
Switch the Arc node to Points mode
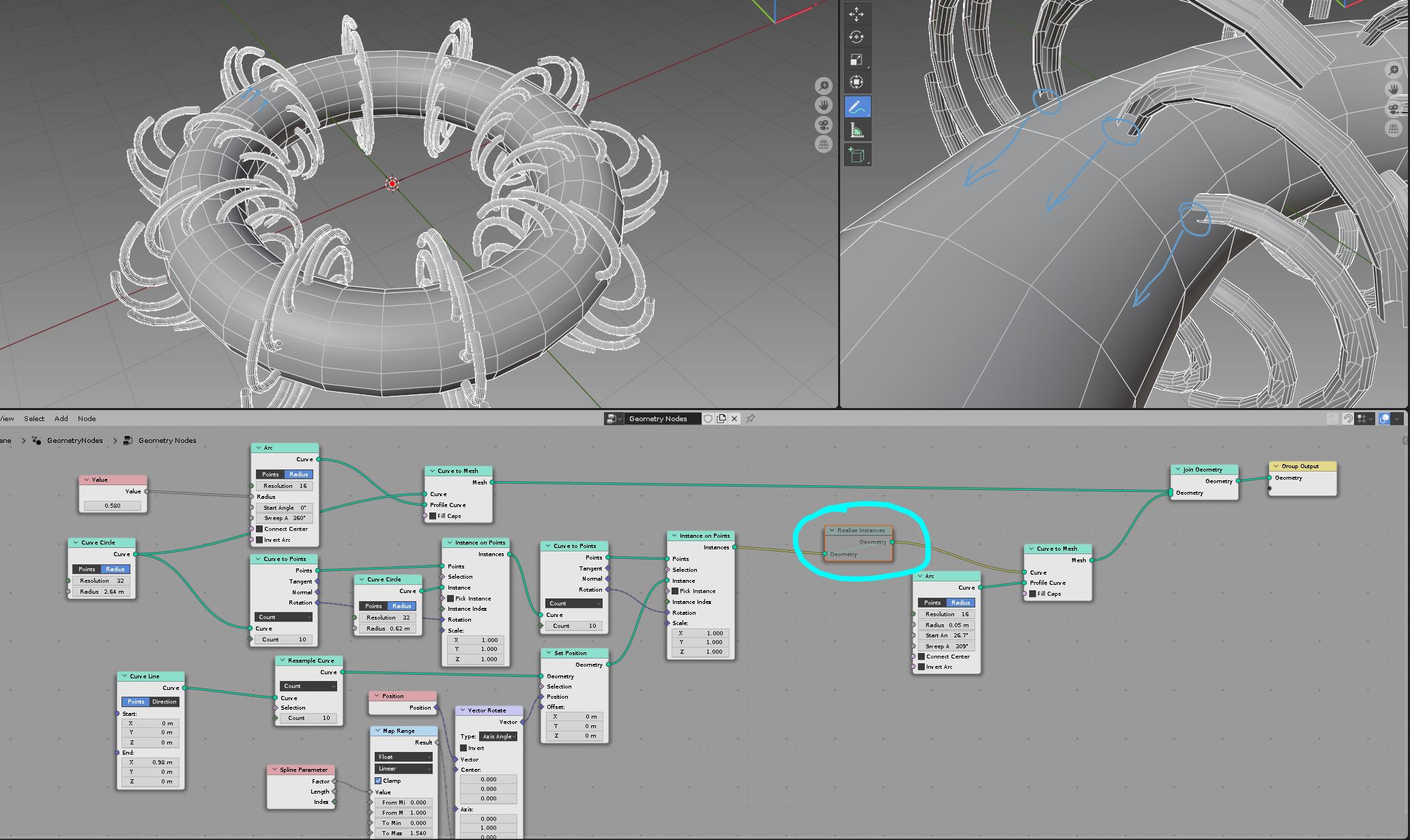271,474
